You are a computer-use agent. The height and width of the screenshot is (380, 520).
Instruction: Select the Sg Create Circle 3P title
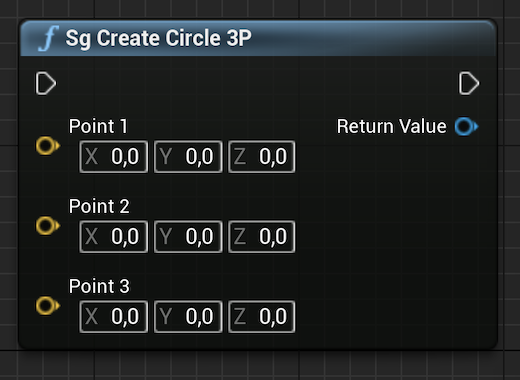click(158, 38)
